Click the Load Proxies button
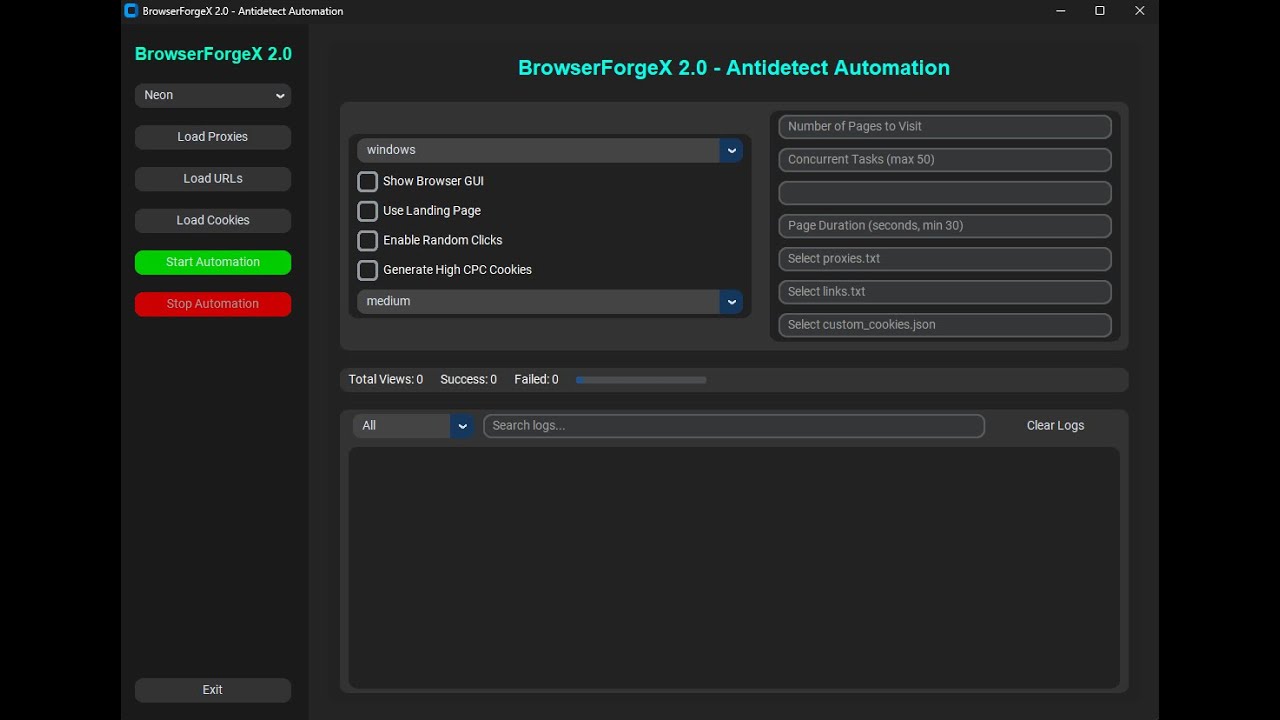Viewport: 1280px width, 720px height. [213, 137]
